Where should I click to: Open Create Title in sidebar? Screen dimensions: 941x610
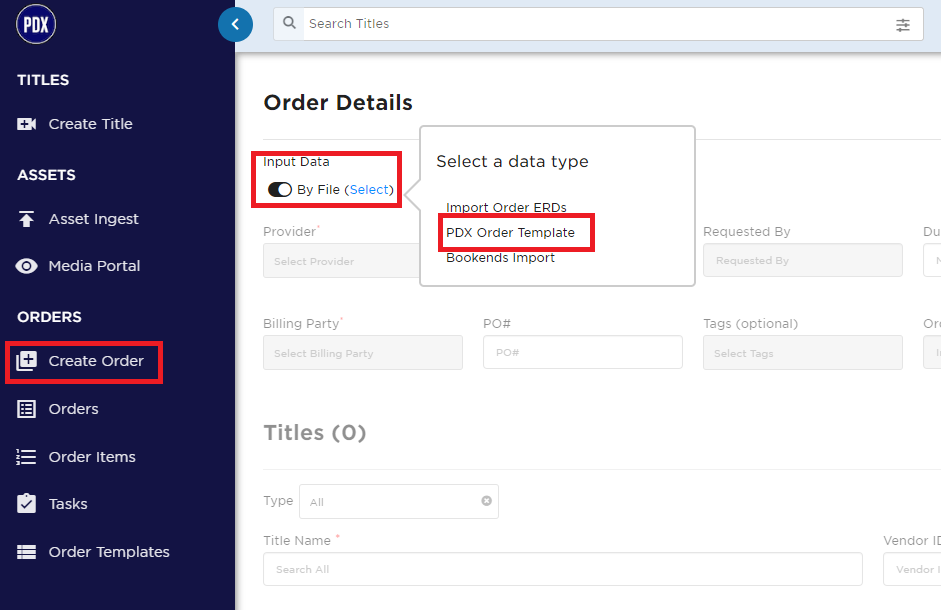click(x=91, y=124)
